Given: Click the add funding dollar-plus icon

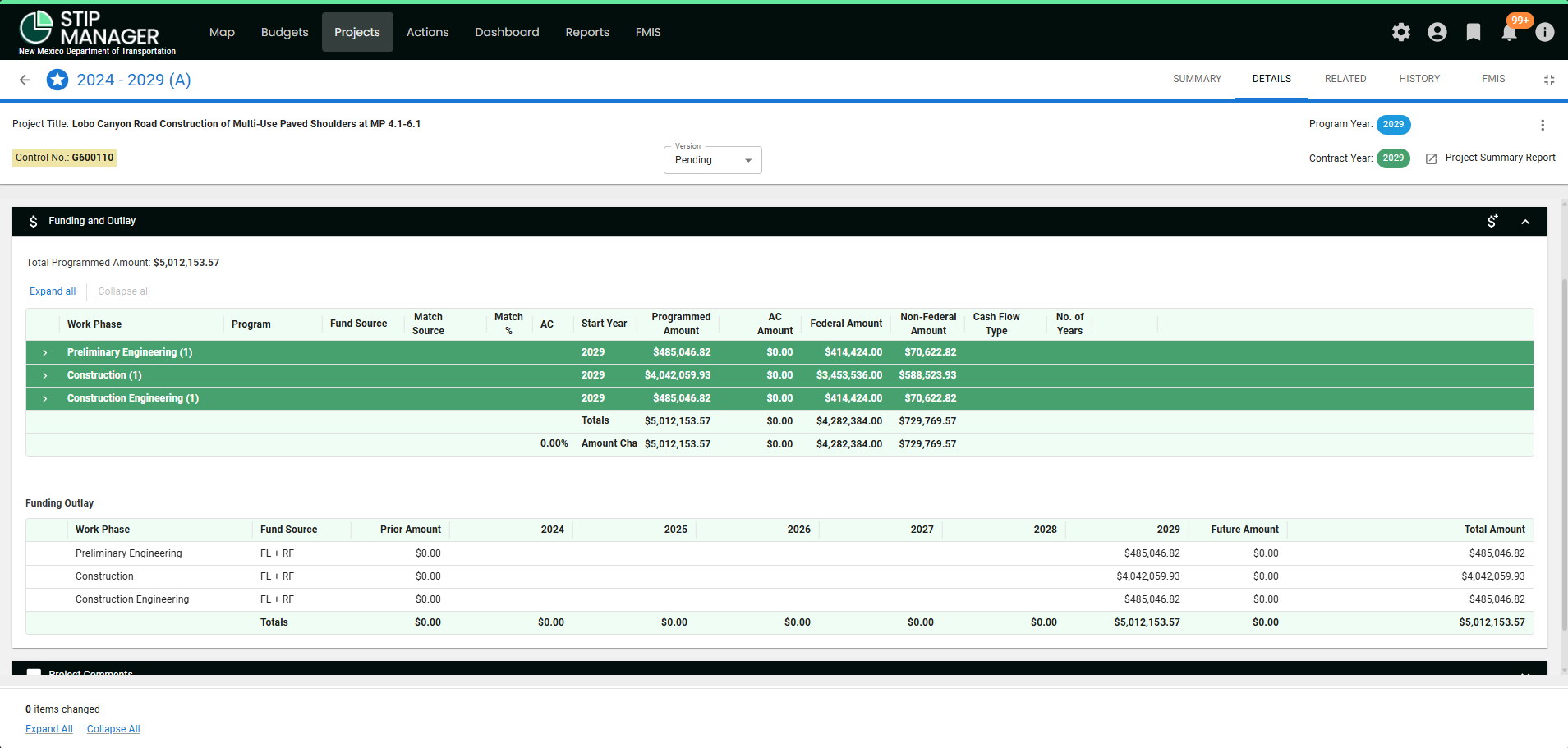Looking at the screenshot, I should pos(1492,222).
